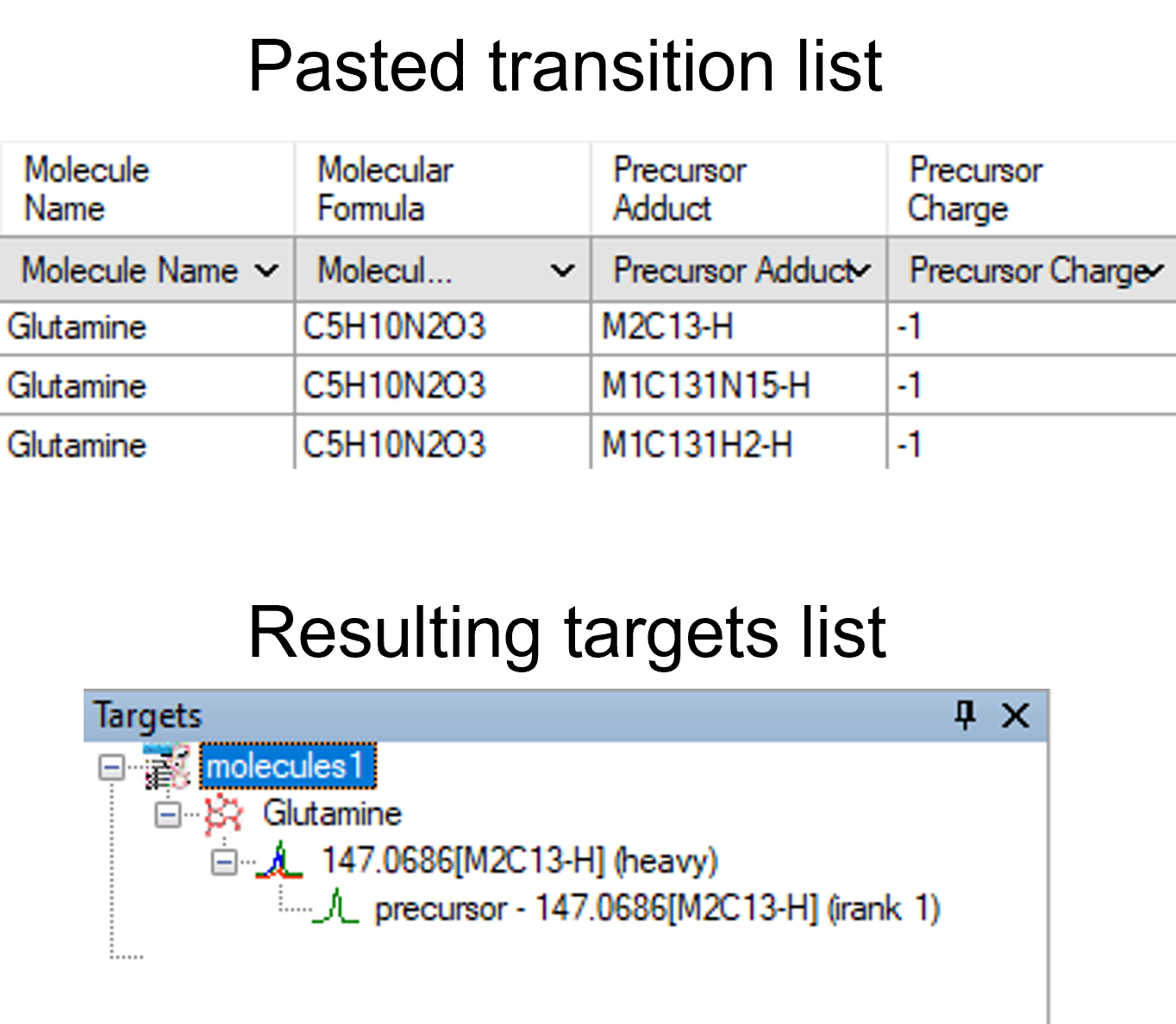The width and height of the screenshot is (1176, 1024).
Task: Open the Precursor Adduct column dropdown
Action: click(860, 271)
